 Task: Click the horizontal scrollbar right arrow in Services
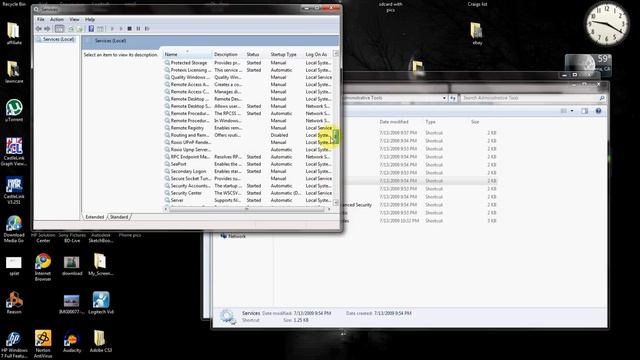[329, 209]
